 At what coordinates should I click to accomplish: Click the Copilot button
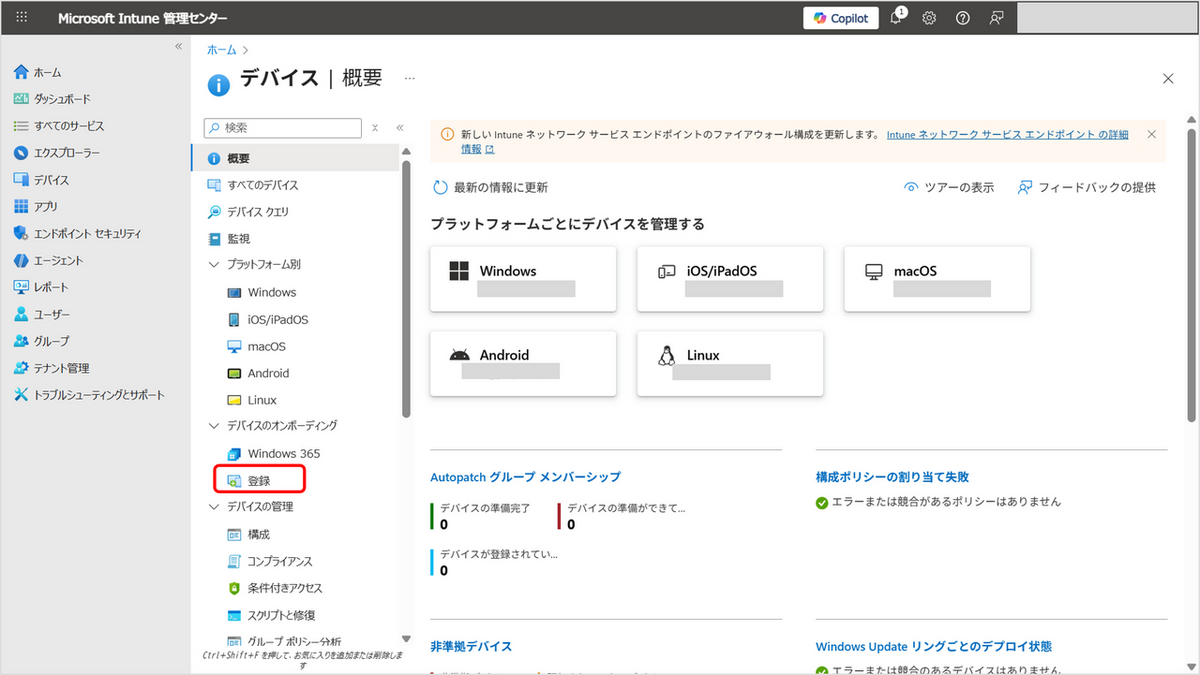pyautogui.click(x=841, y=18)
